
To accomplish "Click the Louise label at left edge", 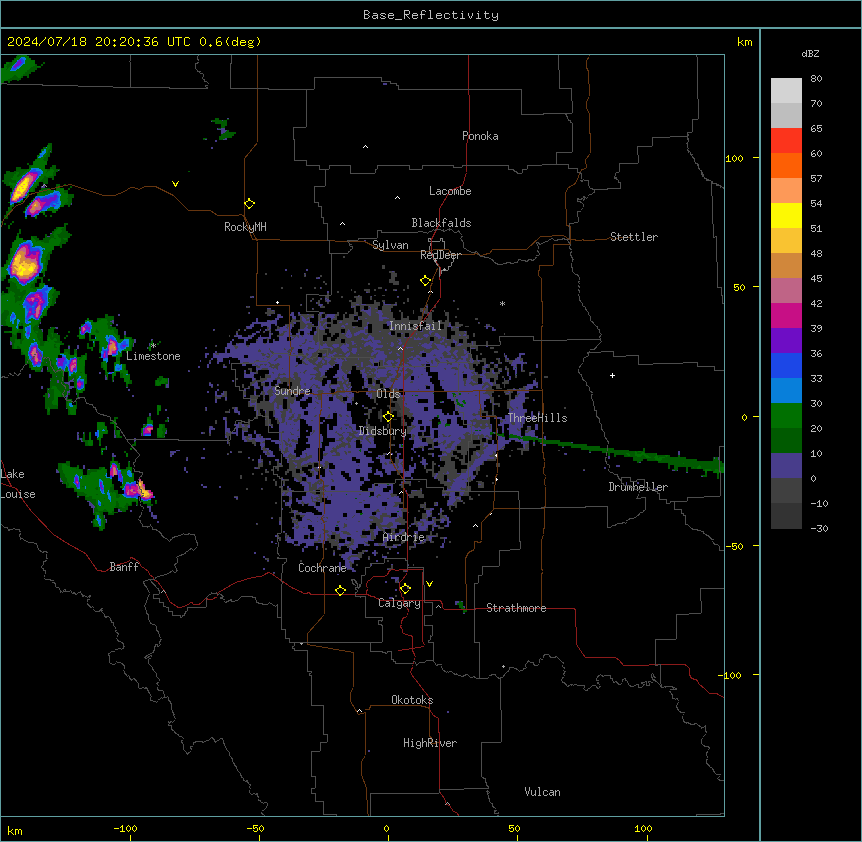I will click(18, 494).
